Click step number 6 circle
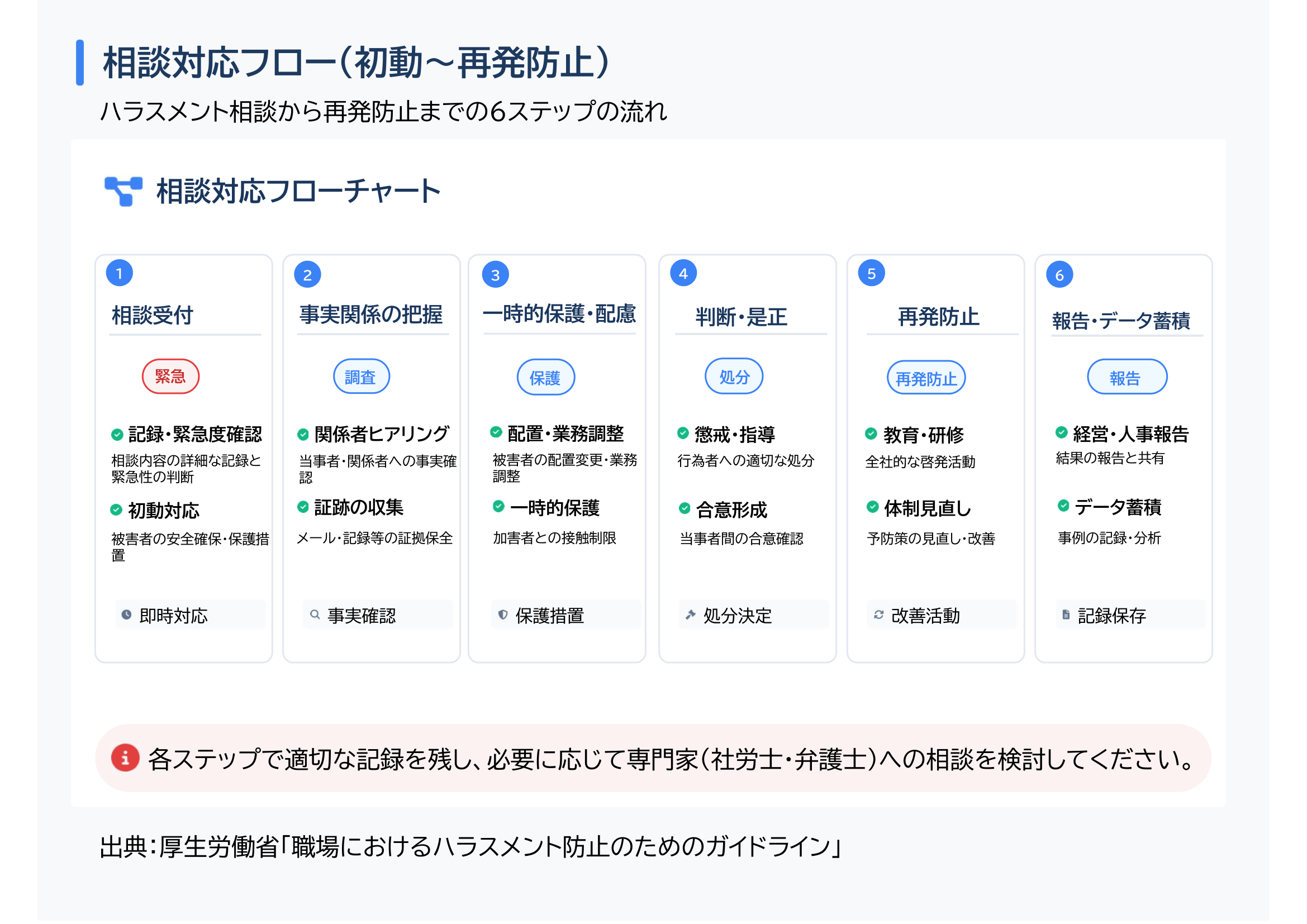1307x924 pixels. point(1060,275)
